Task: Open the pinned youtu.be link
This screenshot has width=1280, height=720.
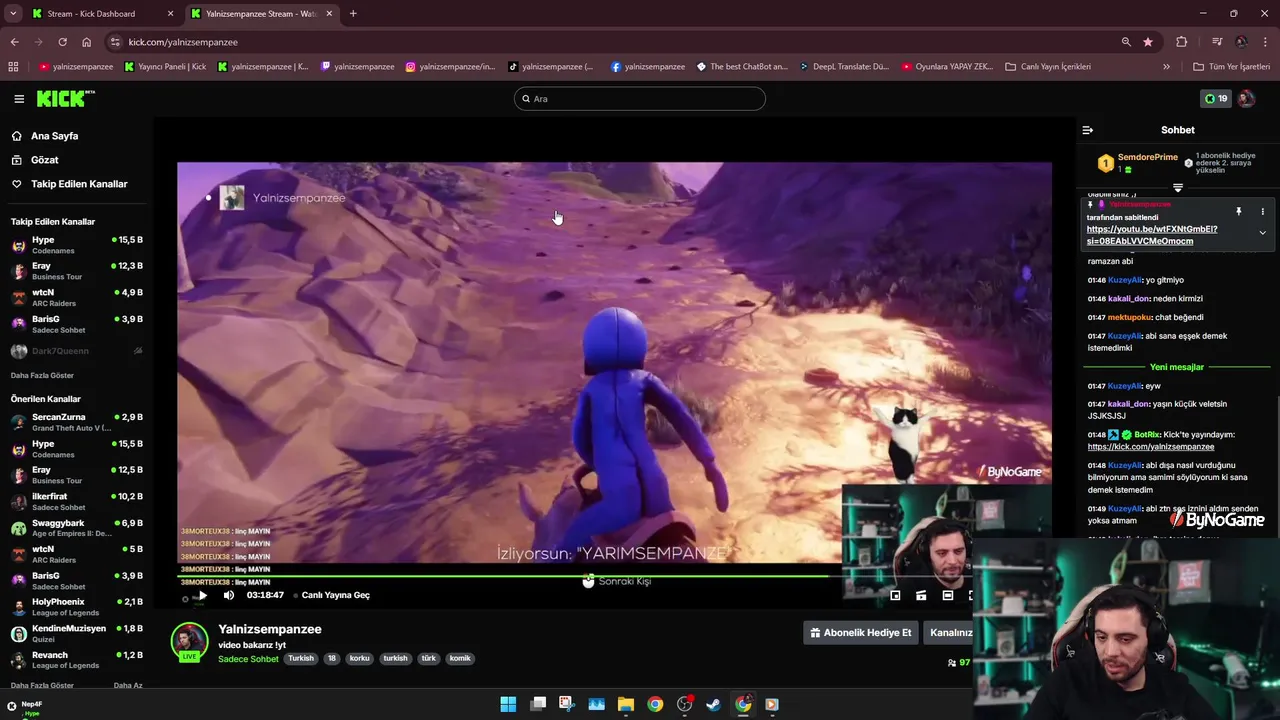Action: (1152, 235)
